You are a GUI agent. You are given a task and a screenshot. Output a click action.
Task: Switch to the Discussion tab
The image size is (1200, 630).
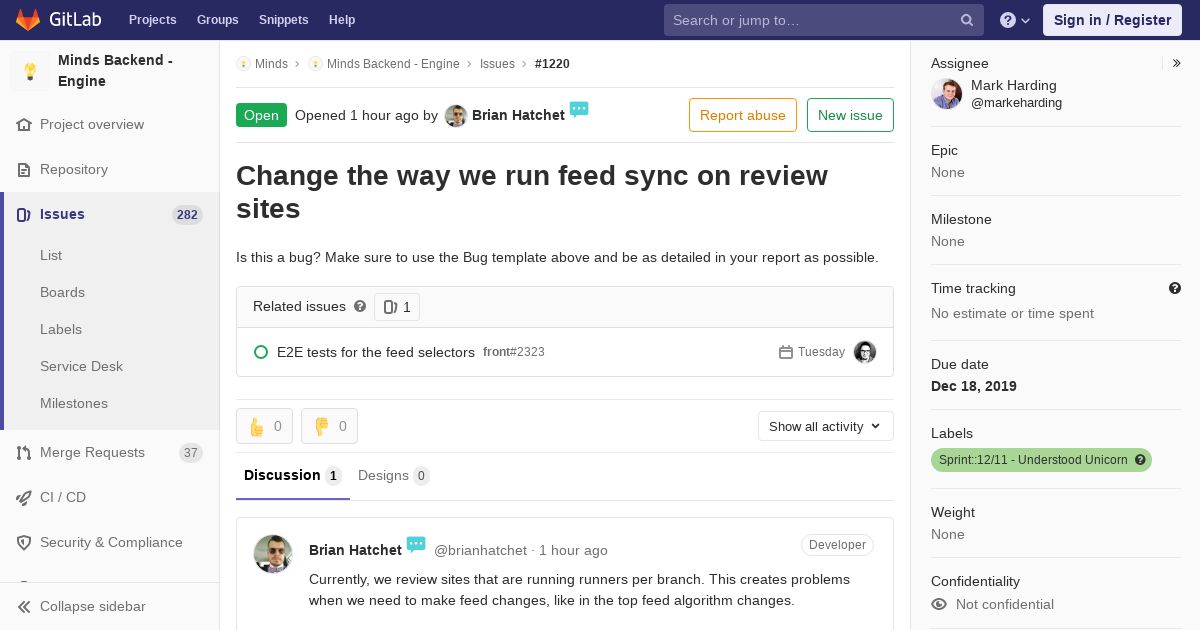click(x=293, y=476)
